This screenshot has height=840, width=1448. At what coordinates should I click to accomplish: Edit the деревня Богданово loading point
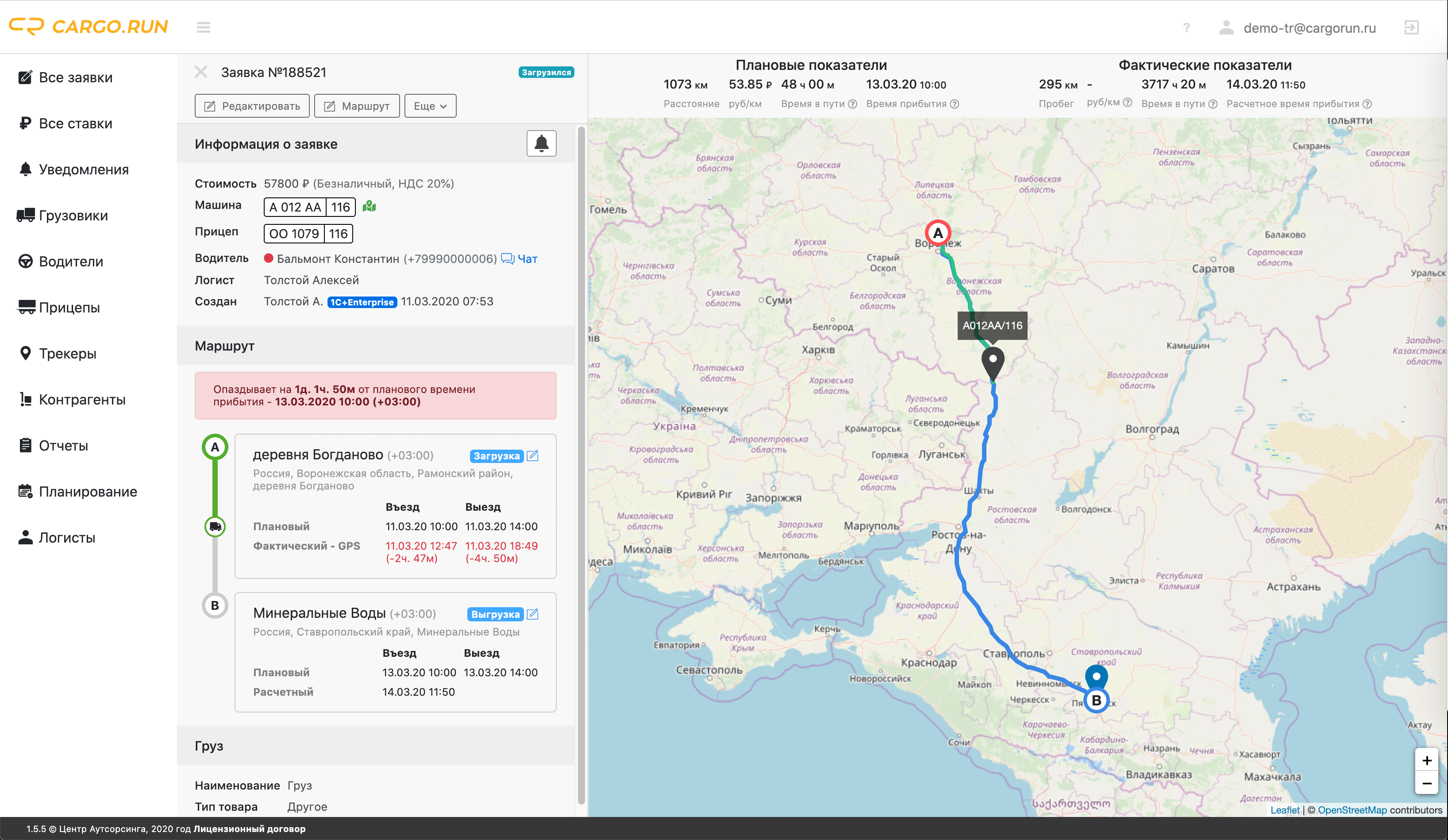[533, 455]
